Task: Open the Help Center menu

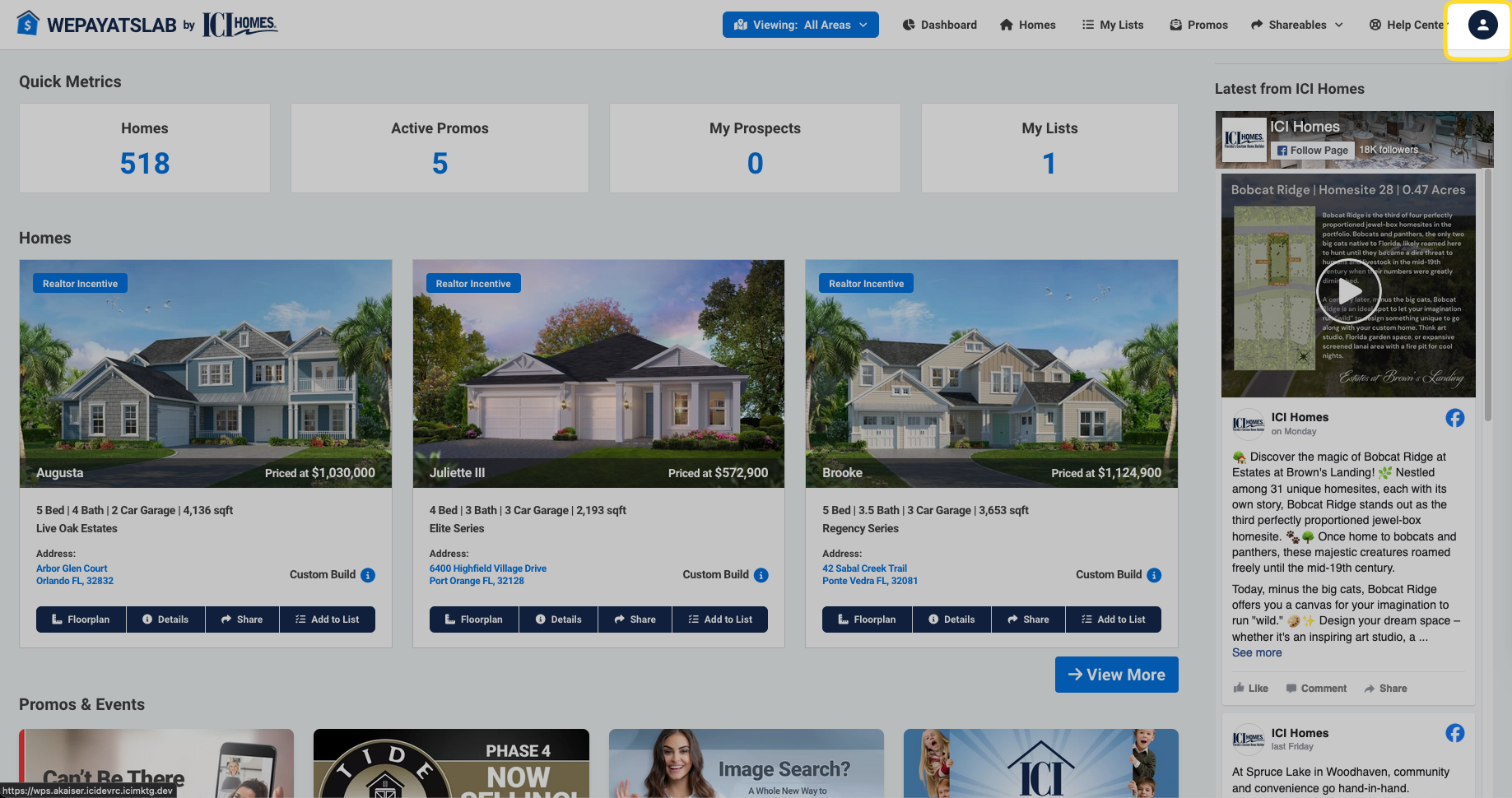Action: tap(1407, 25)
